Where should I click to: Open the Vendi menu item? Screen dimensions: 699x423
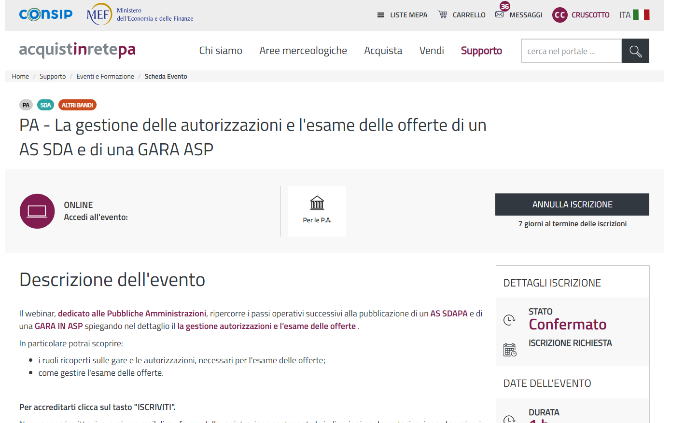click(x=432, y=51)
